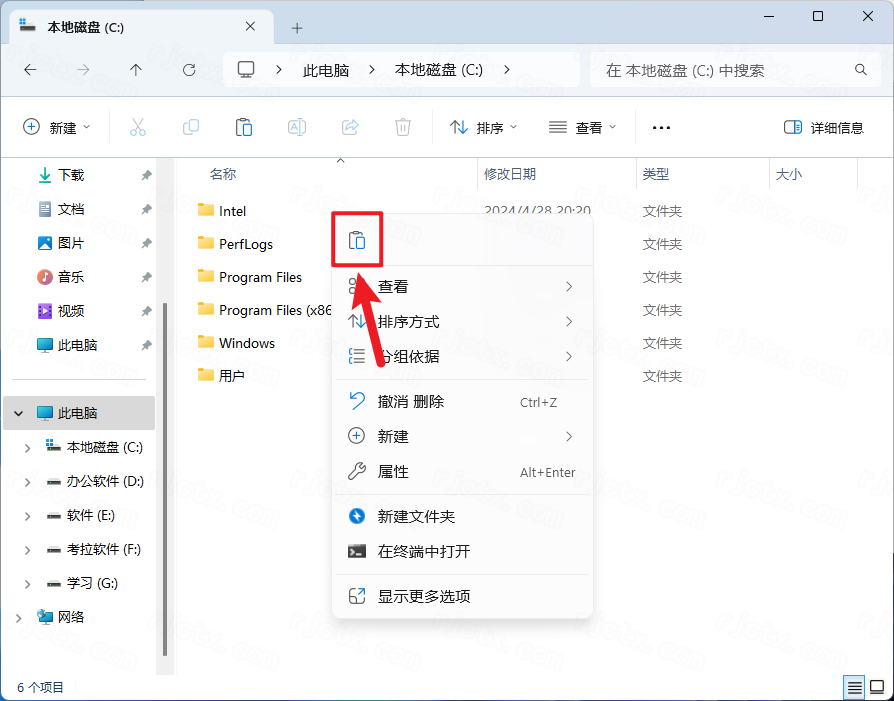Choose 显示更多选项 from the context menu
Image resolution: width=894 pixels, height=701 pixels.
462,597
